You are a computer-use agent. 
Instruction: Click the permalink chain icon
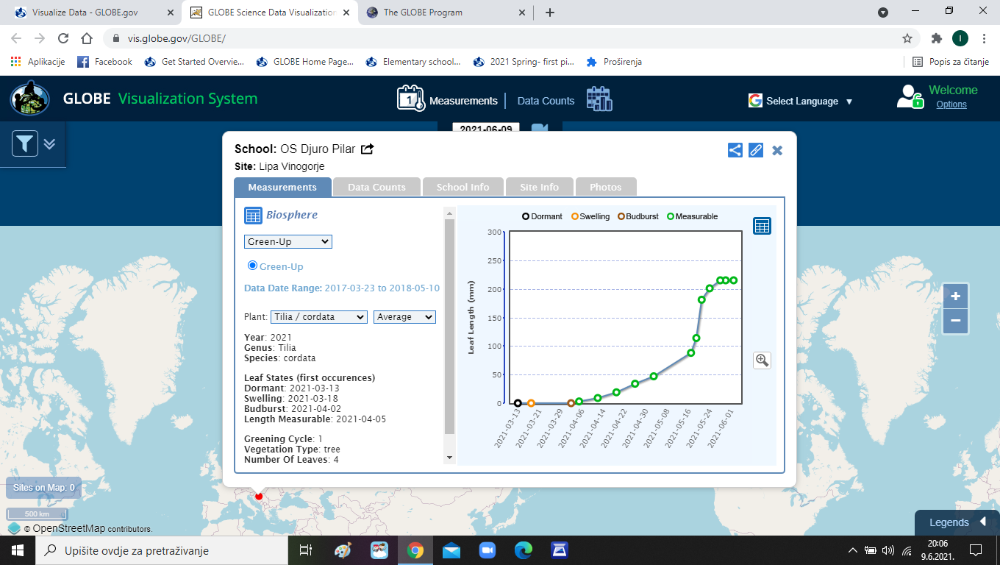coord(756,150)
